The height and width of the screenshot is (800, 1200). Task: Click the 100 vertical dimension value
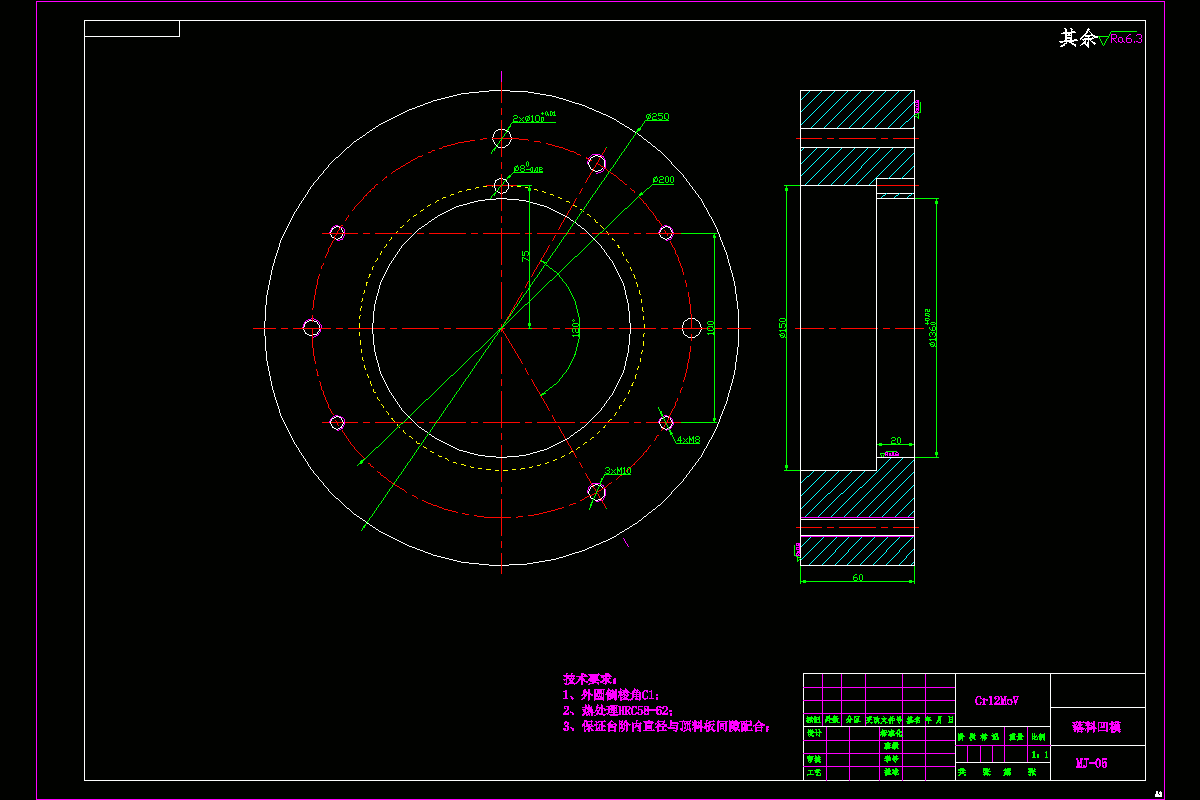click(710, 328)
